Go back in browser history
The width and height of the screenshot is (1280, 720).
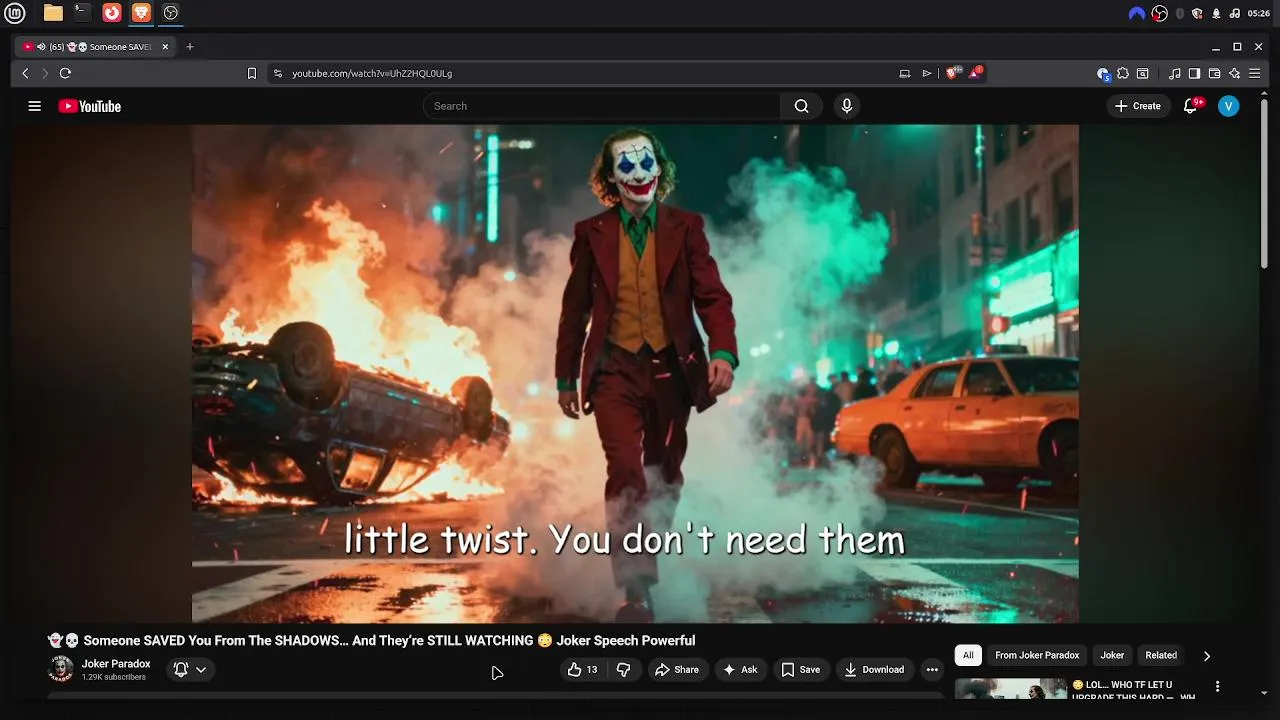(26, 73)
